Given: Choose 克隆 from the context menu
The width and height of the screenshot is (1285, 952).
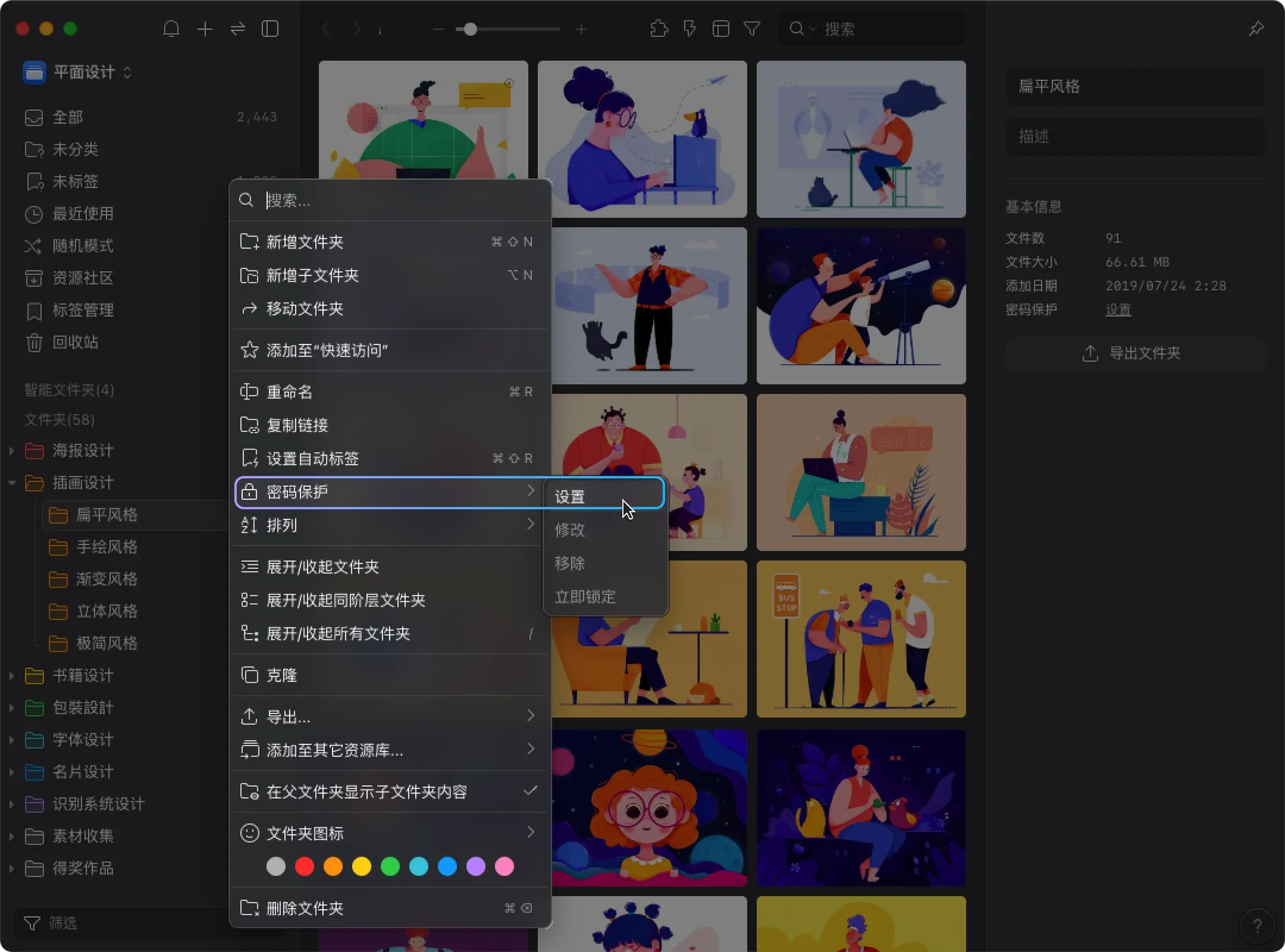Looking at the screenshot, I should (390, 675).
